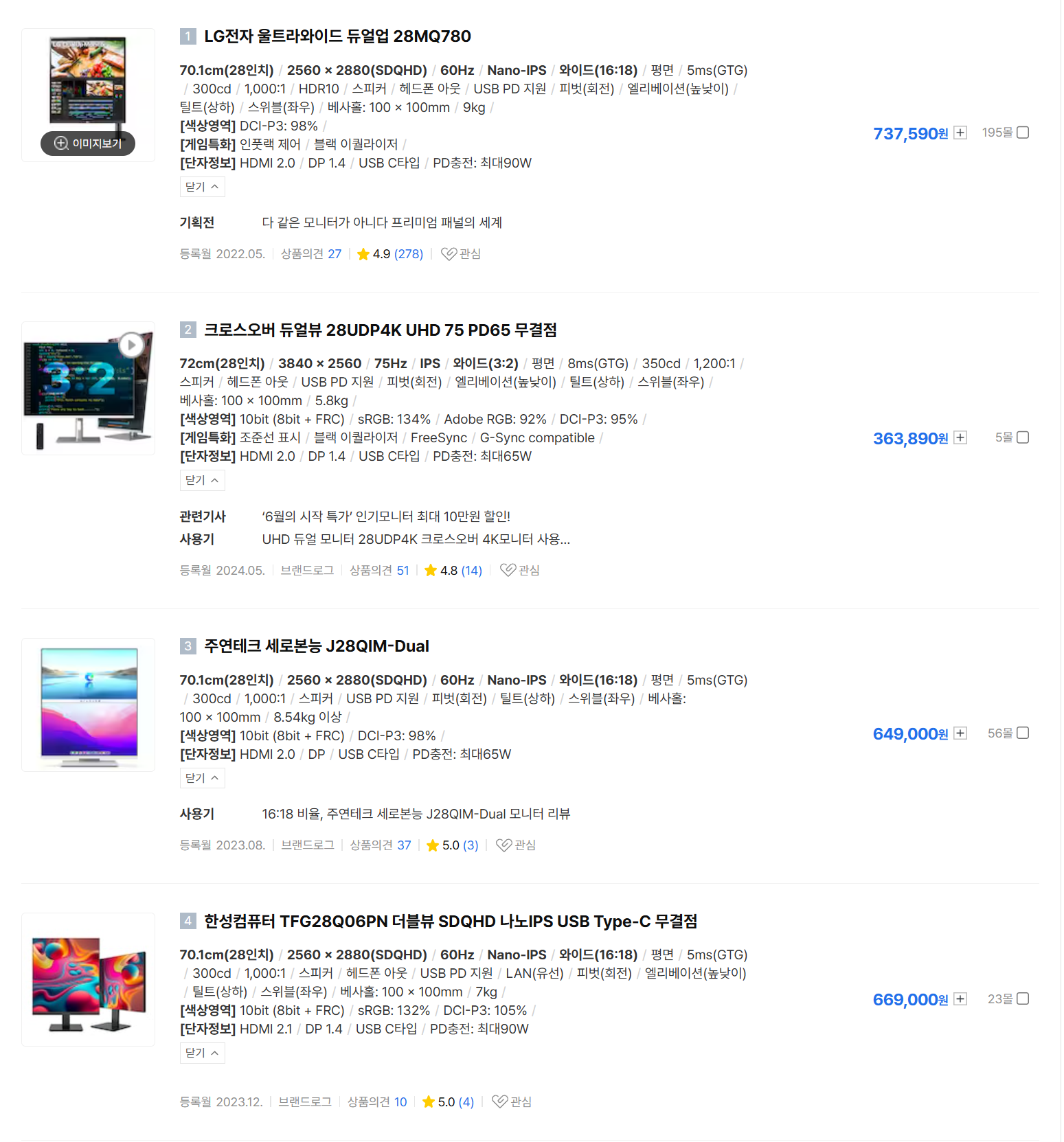
Task: Open product LG전자 울트라와이드 듀얼업 28MQ780
Action: coord(337,36)
